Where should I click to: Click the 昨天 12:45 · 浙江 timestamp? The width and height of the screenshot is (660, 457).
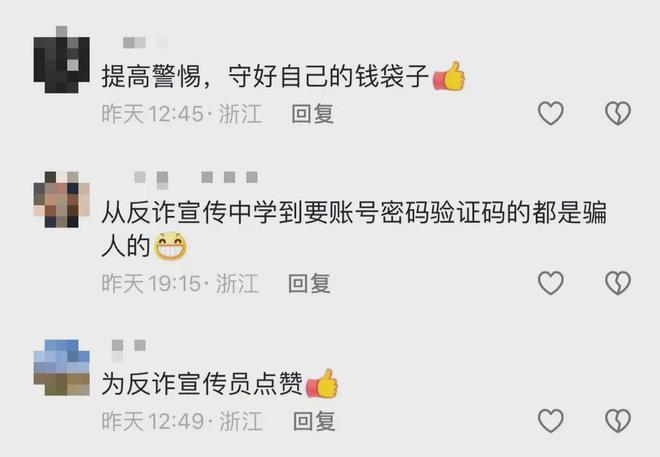coord(181,114)
